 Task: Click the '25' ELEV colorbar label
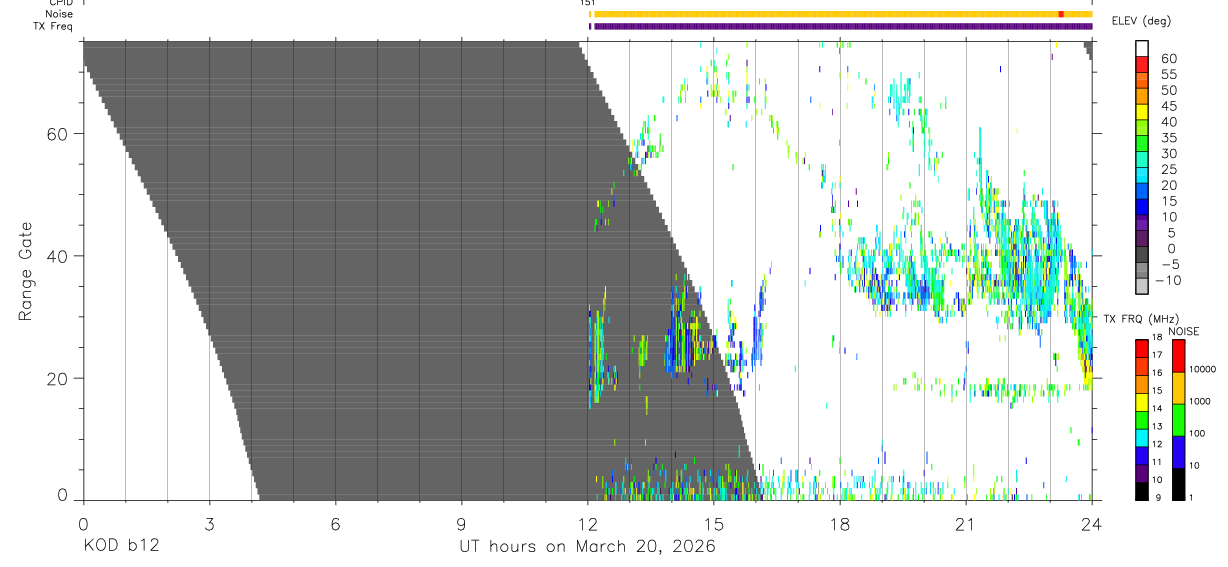tap(1168, 170)
